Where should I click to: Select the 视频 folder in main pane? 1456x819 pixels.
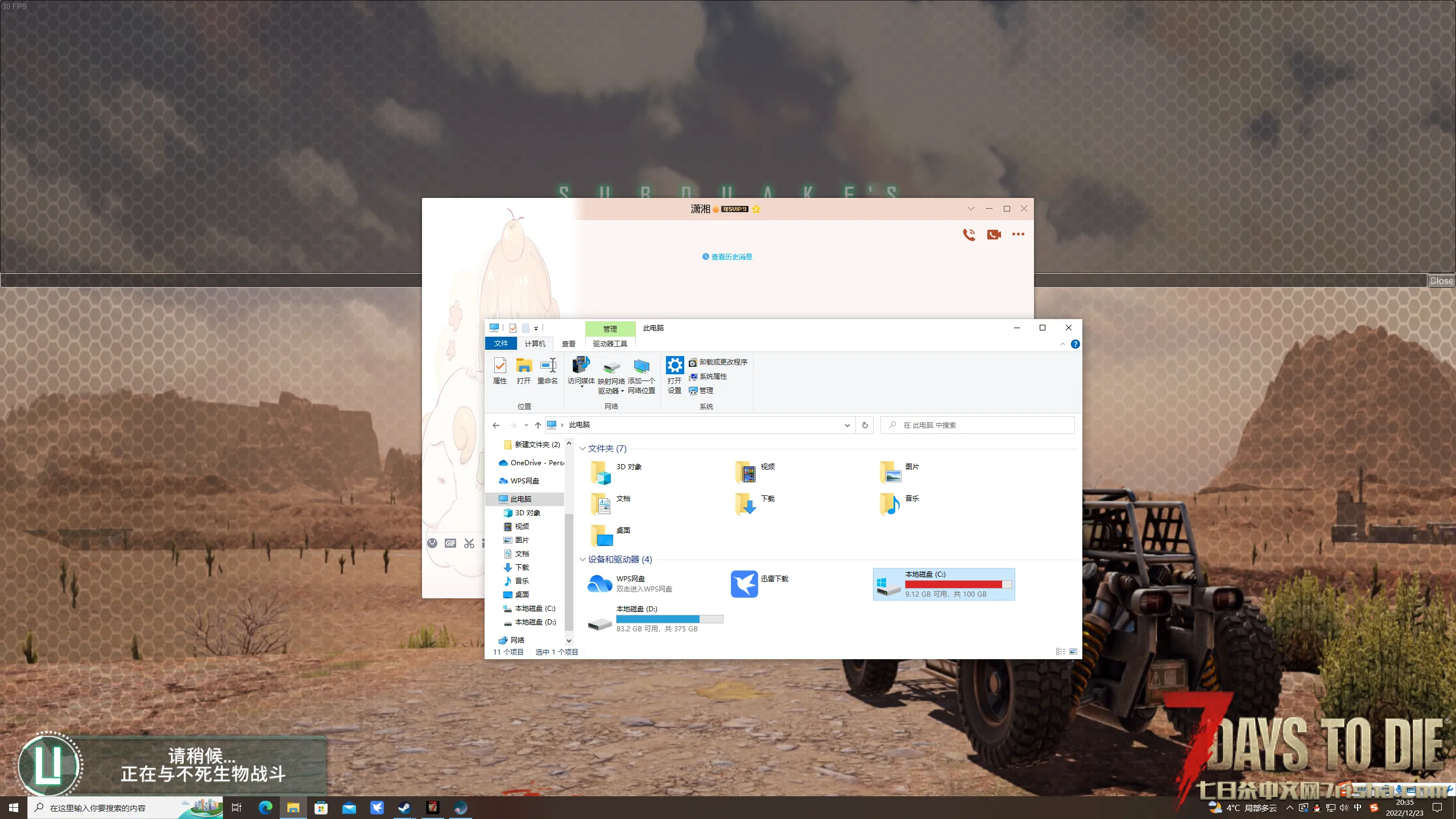[x=756, y=472]
